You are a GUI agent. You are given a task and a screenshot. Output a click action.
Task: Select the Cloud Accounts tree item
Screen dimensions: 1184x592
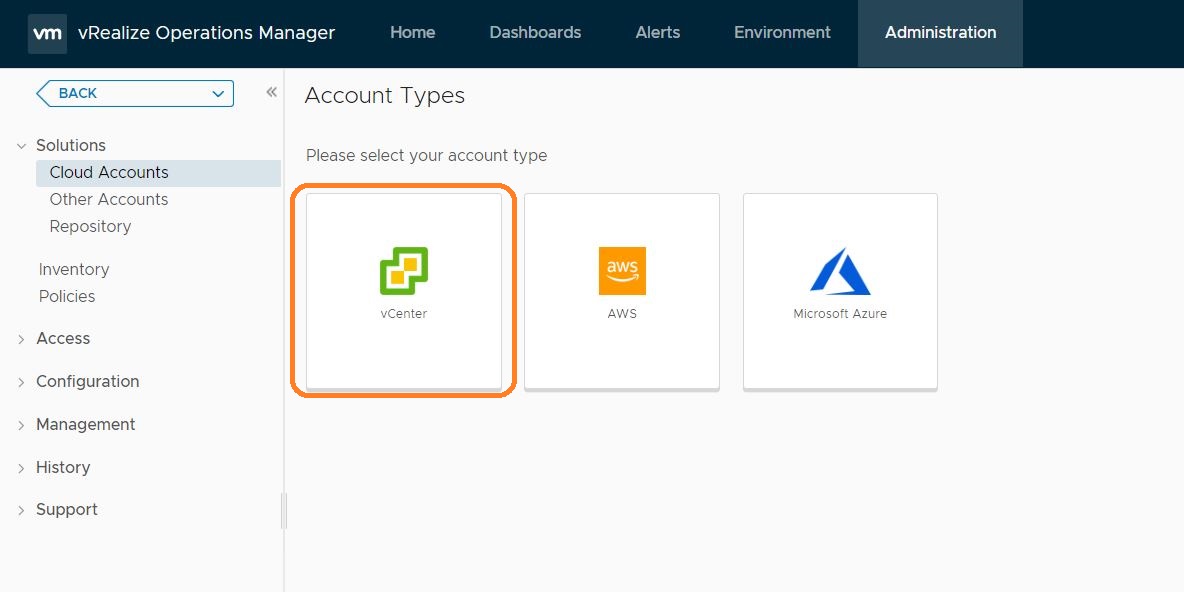(108, 172)
